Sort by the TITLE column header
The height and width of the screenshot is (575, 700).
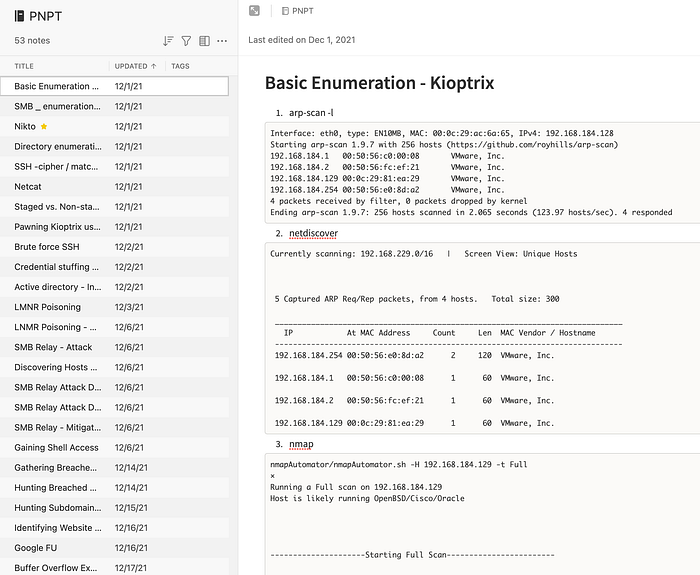click(x=24, y=66)
